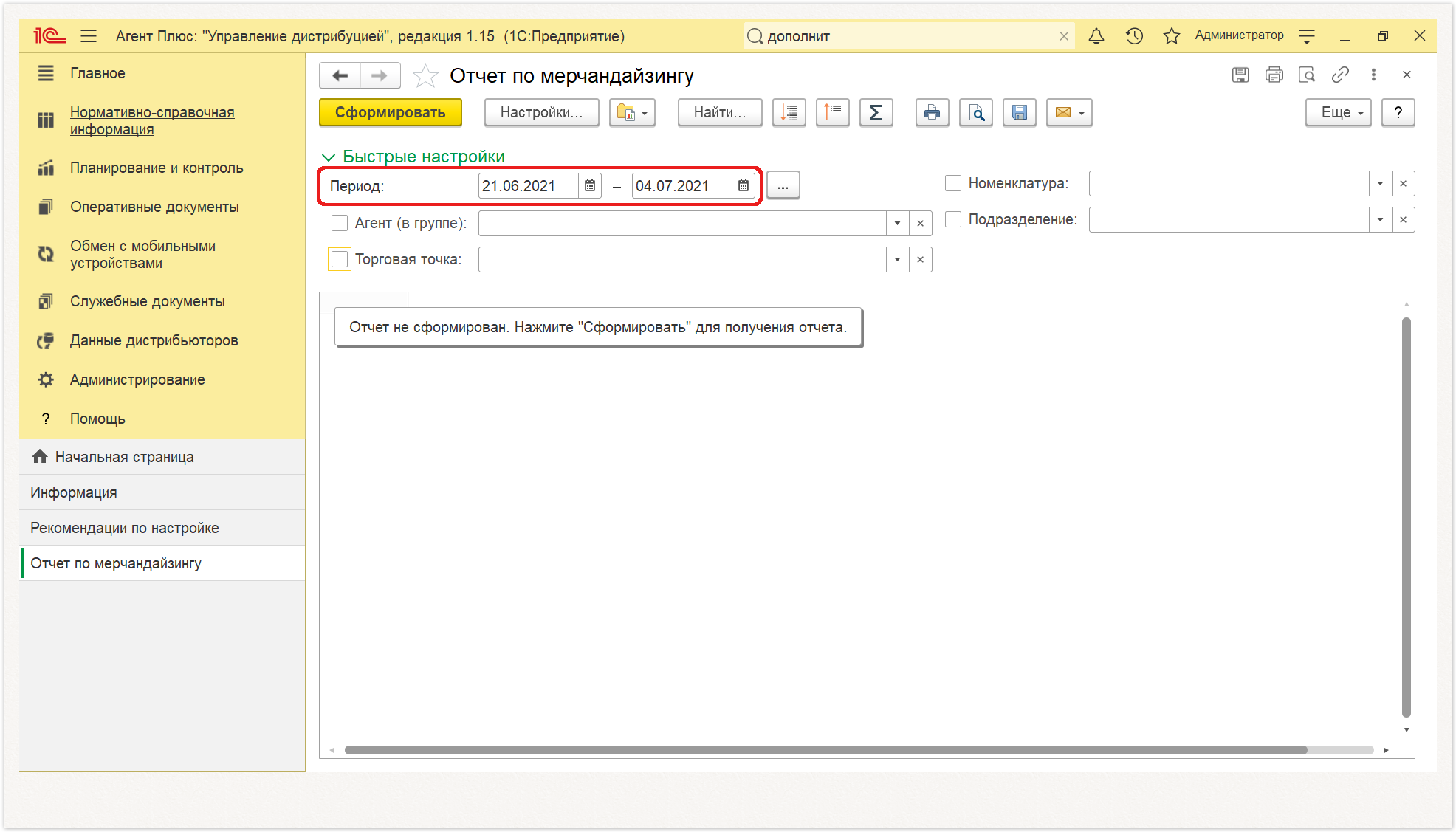Expand all groups icon

click(x=789, y=112)
